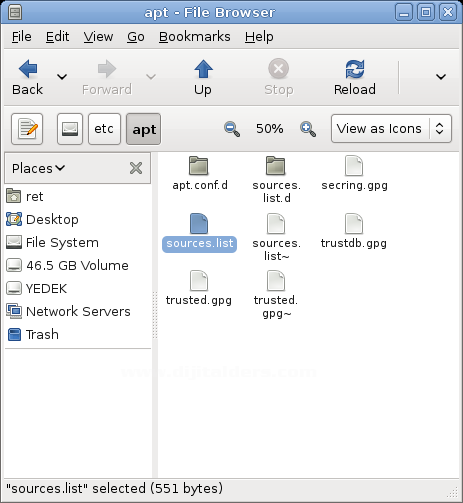
Task: Expand the Back history dropdown arrow
Action: tap(62, 77)
